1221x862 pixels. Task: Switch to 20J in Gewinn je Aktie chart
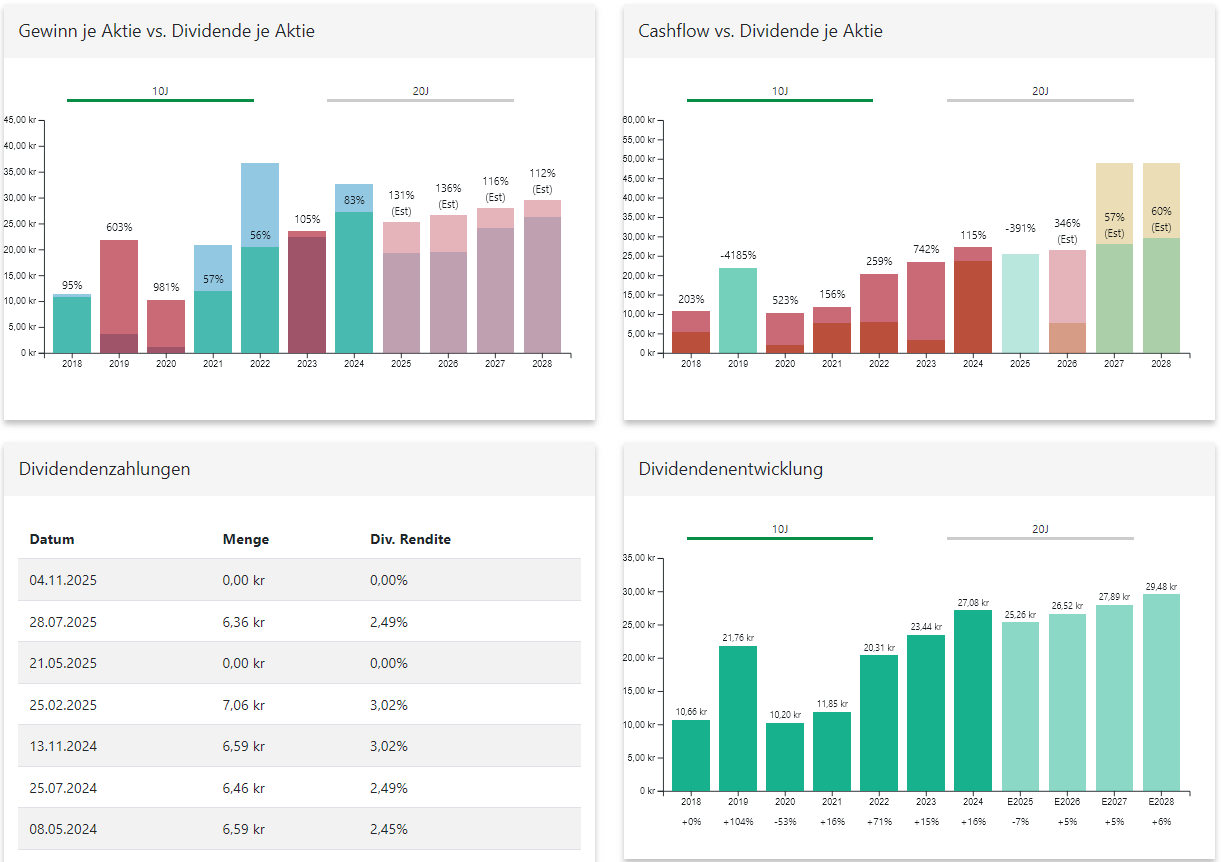click(x=420, y=92)
